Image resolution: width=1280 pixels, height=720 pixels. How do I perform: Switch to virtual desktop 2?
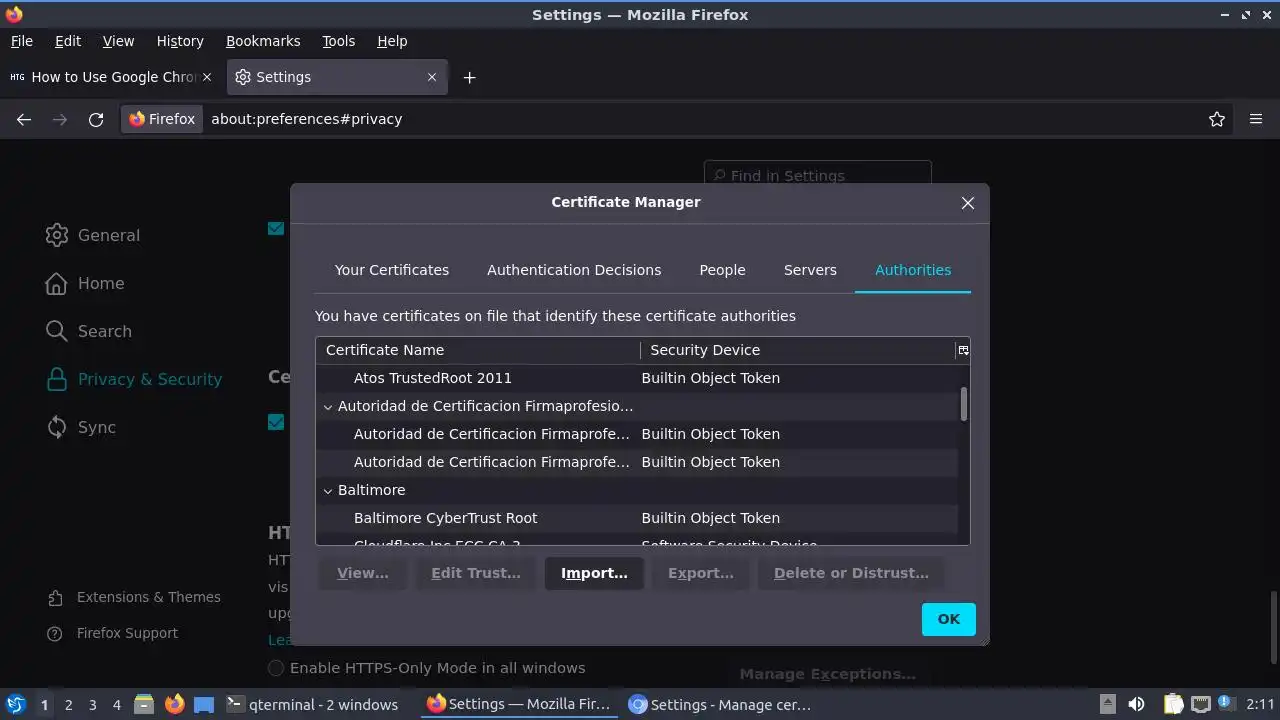(68, 704)
